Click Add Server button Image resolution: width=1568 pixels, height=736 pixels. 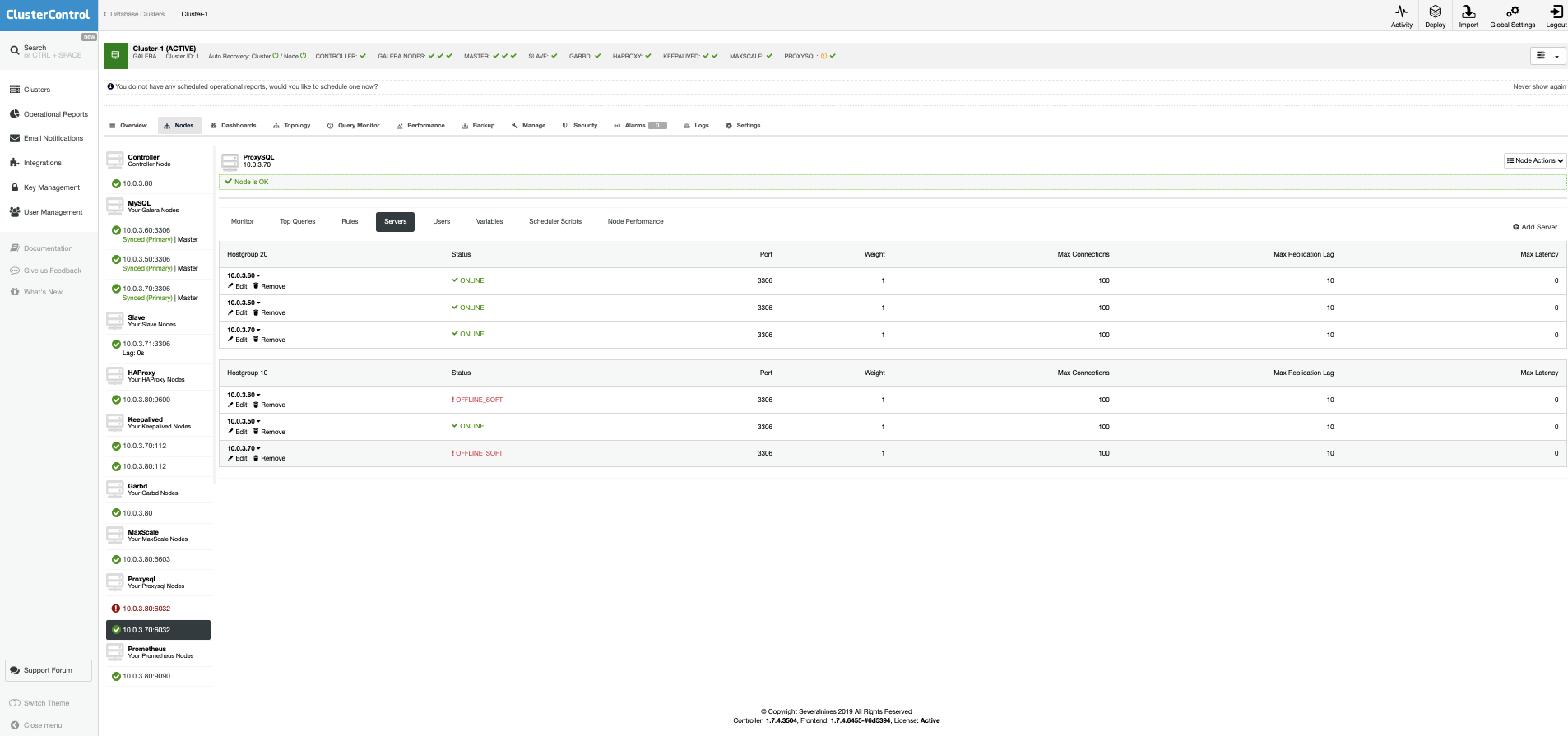1535,227
